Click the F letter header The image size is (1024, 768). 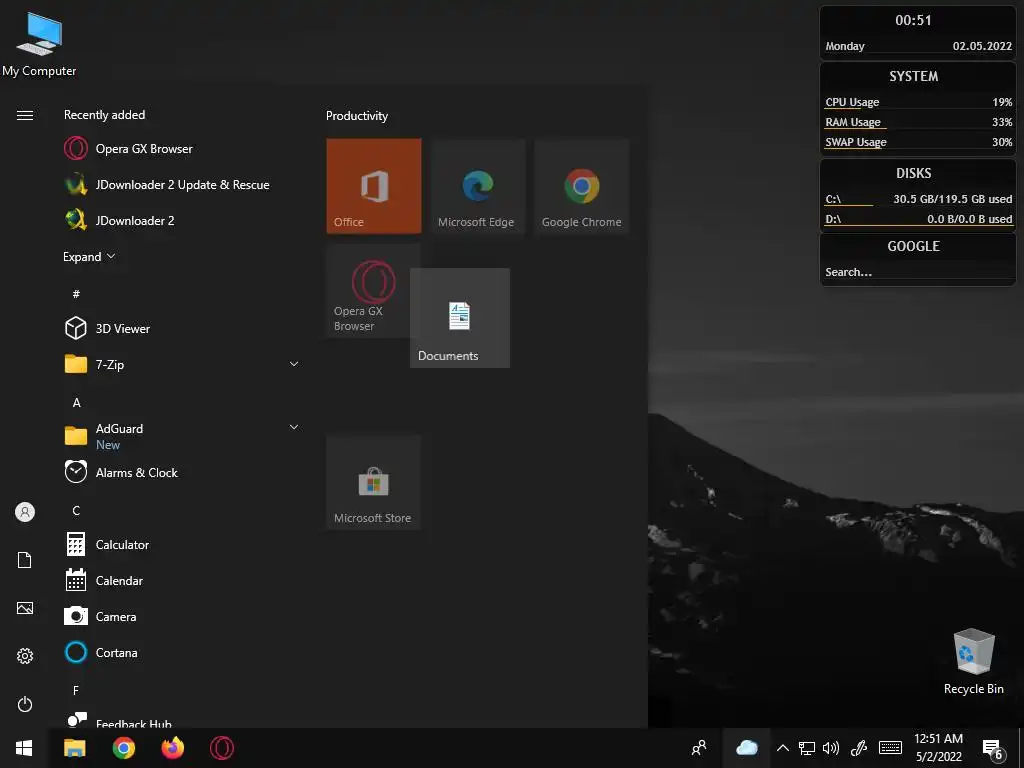76,690
